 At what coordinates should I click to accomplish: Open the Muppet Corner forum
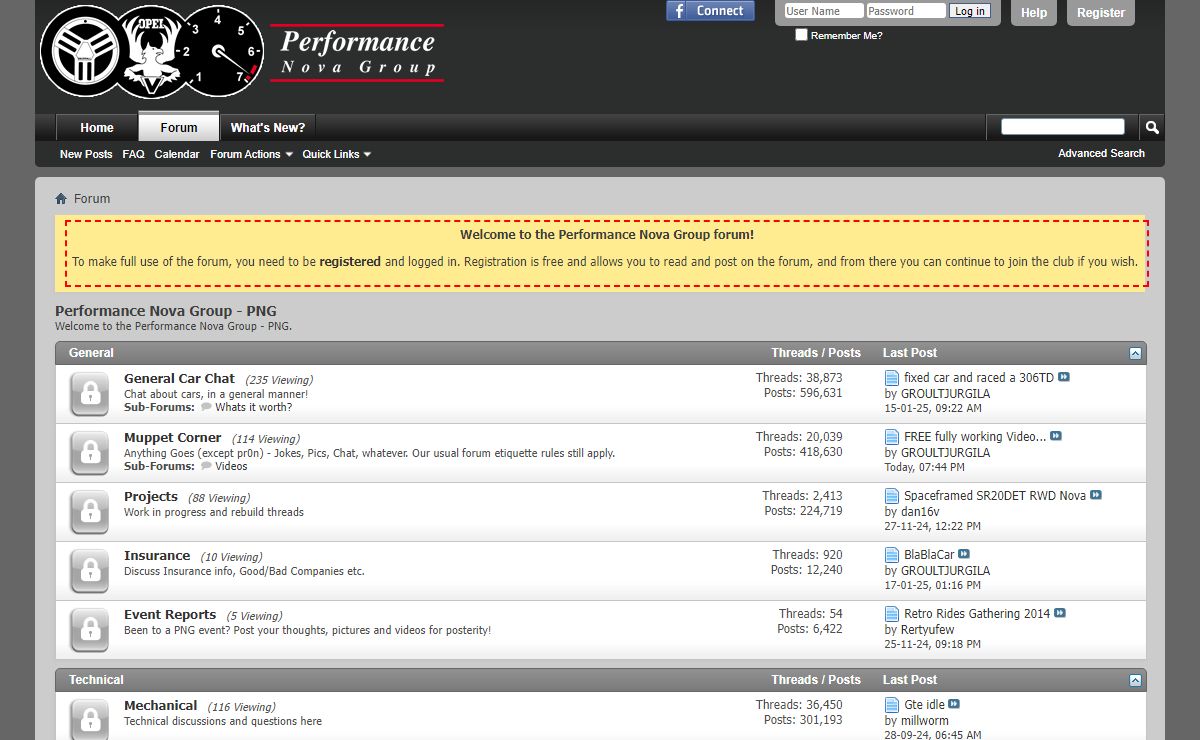click(x=172, y=437)
